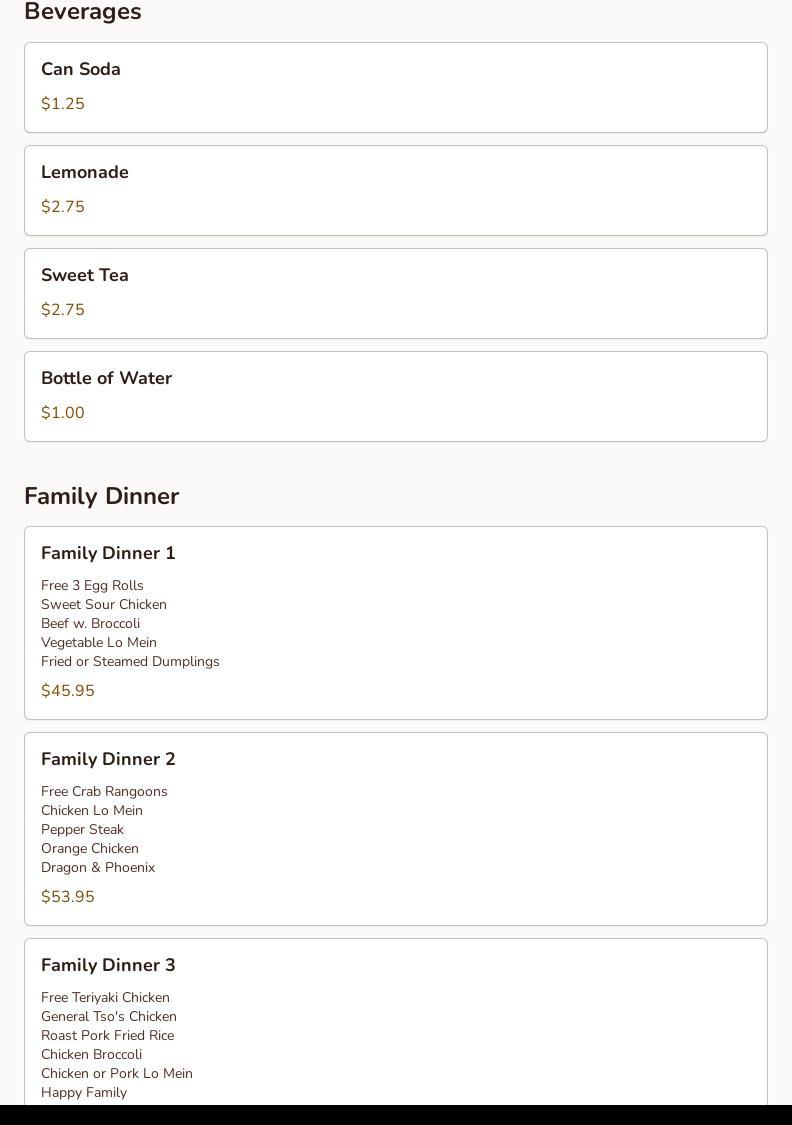Click the $1.00 Bottle of Water price
This screenshot has width=792, height=1125.
63,413
